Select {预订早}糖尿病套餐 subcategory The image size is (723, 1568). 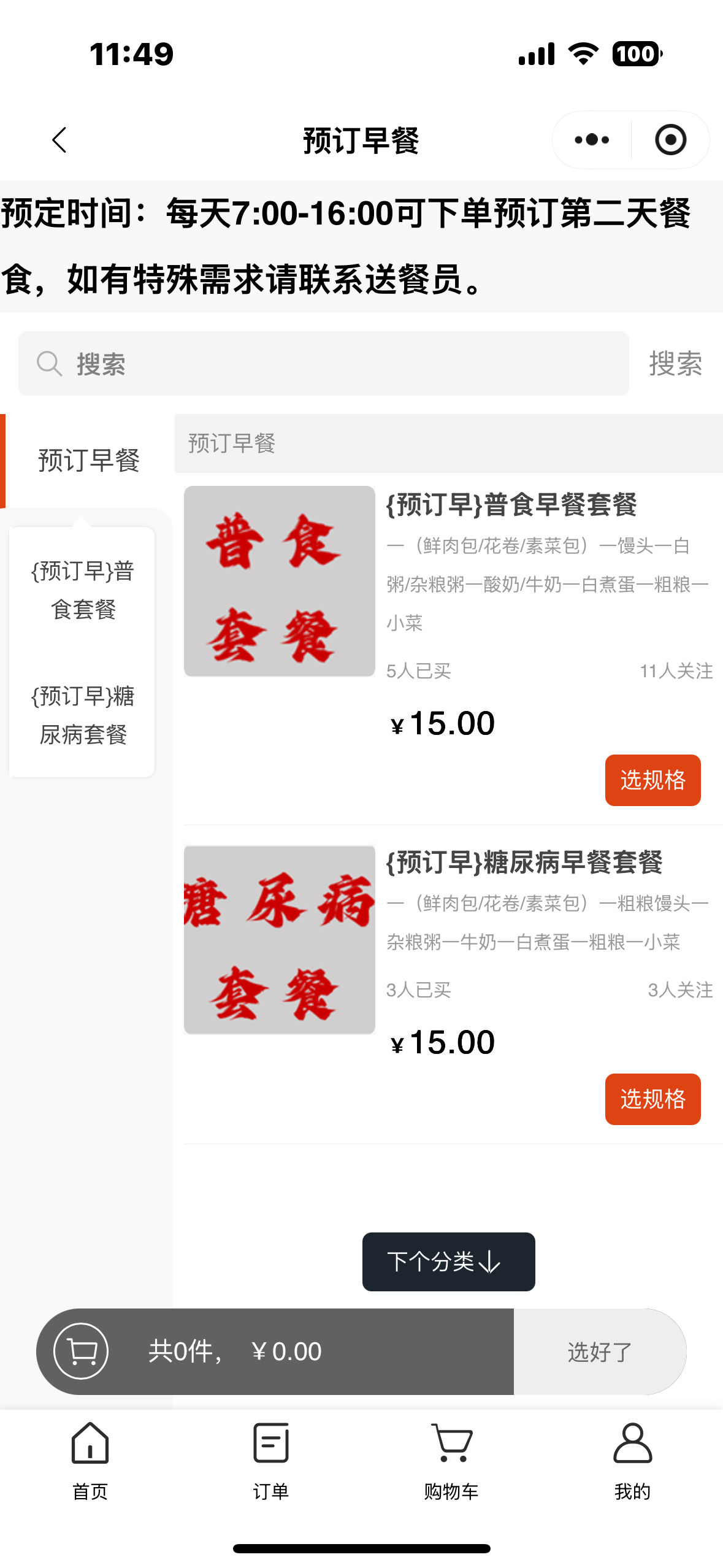(x=83, y=715)
